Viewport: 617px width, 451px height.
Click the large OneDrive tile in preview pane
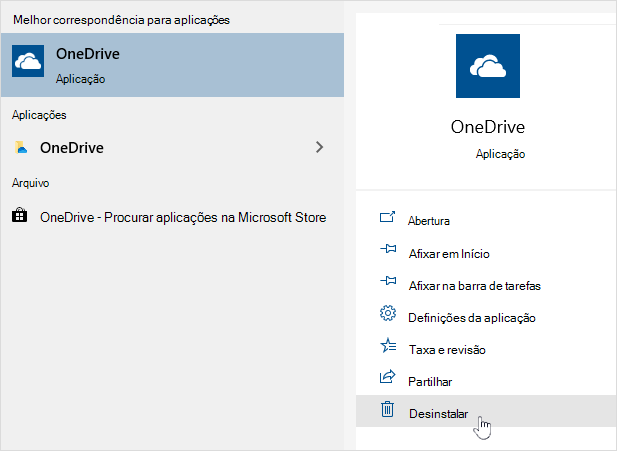(x=488, y=66)
